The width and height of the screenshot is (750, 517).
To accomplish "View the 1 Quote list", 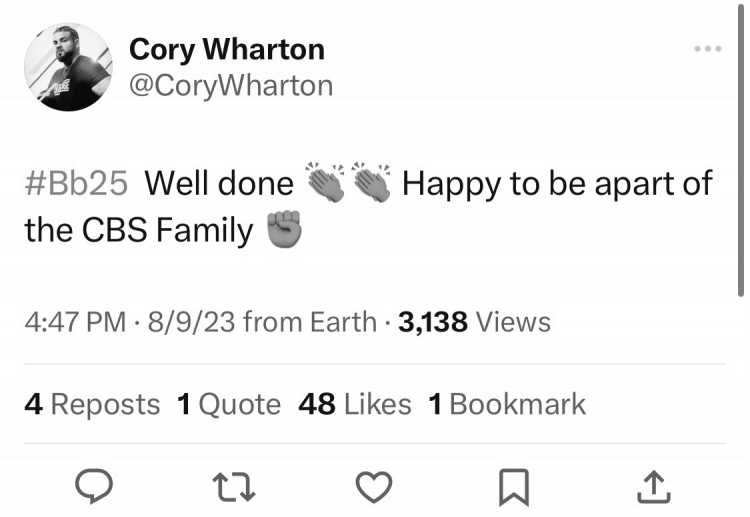I will pos(229,405).
